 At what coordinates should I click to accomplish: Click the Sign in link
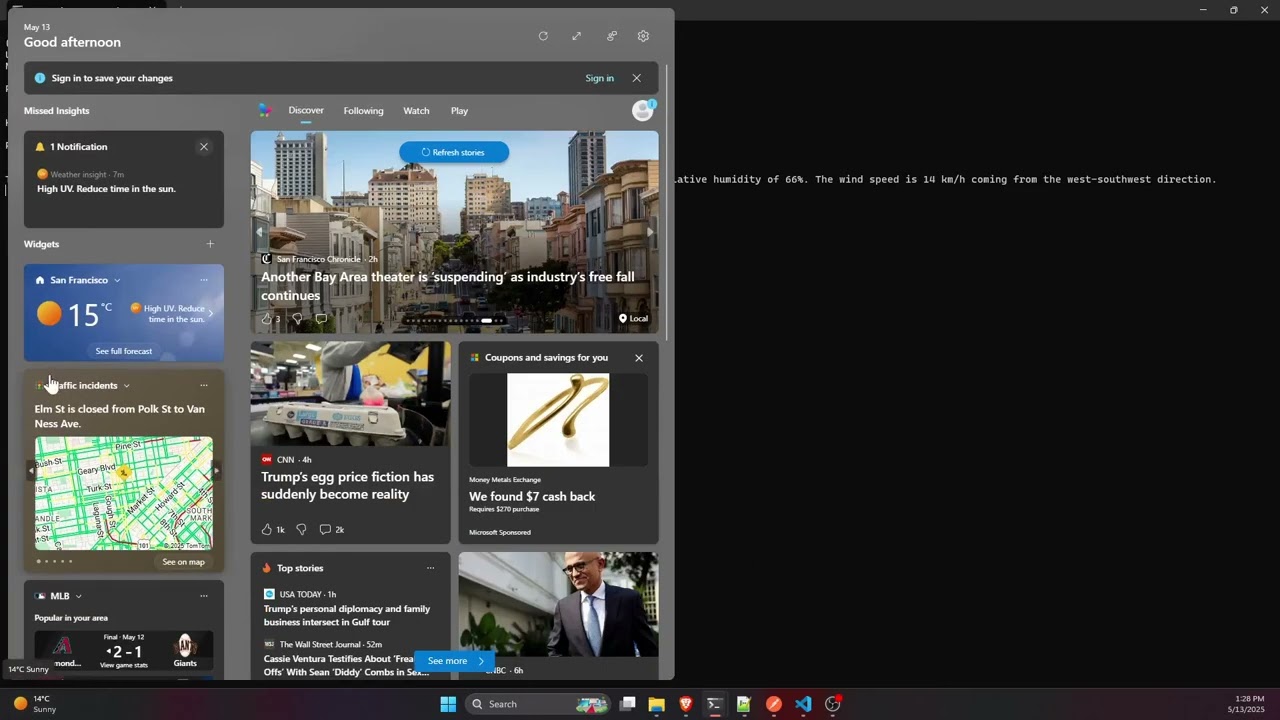pyautogui.click(x=600, y=78)
